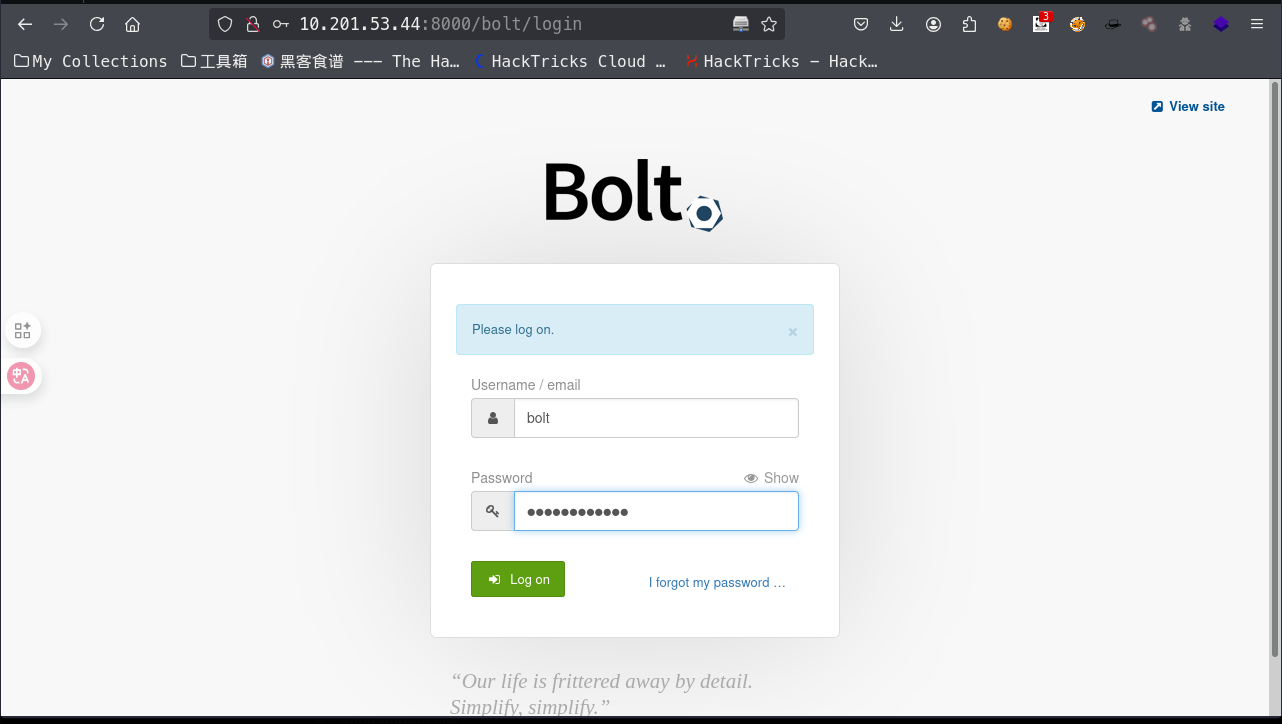
Task: Dismiss the Please log on alert
Action: coord(793,332)
